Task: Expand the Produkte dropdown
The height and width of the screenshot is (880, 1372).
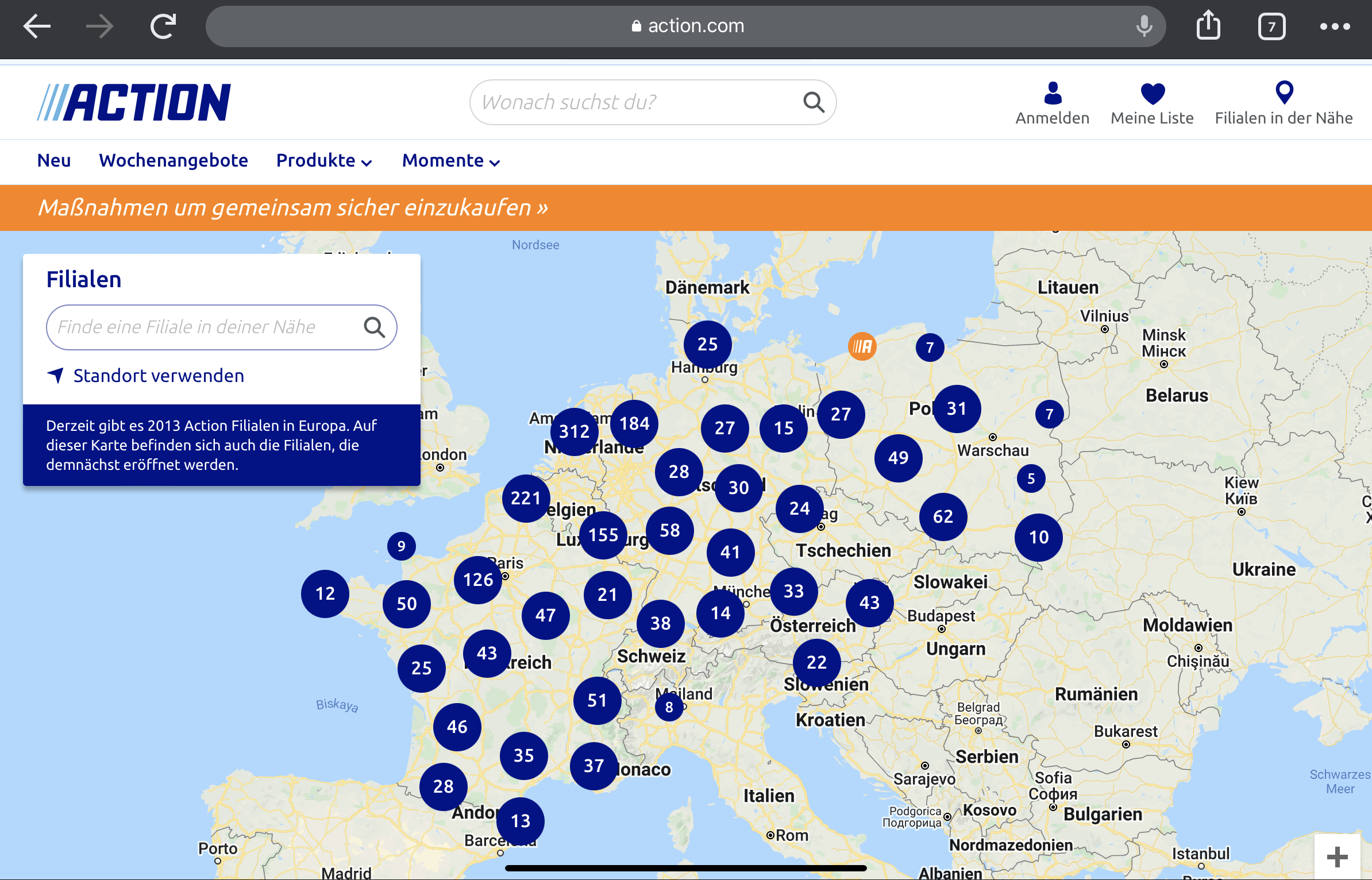Action: pos(324,160)
